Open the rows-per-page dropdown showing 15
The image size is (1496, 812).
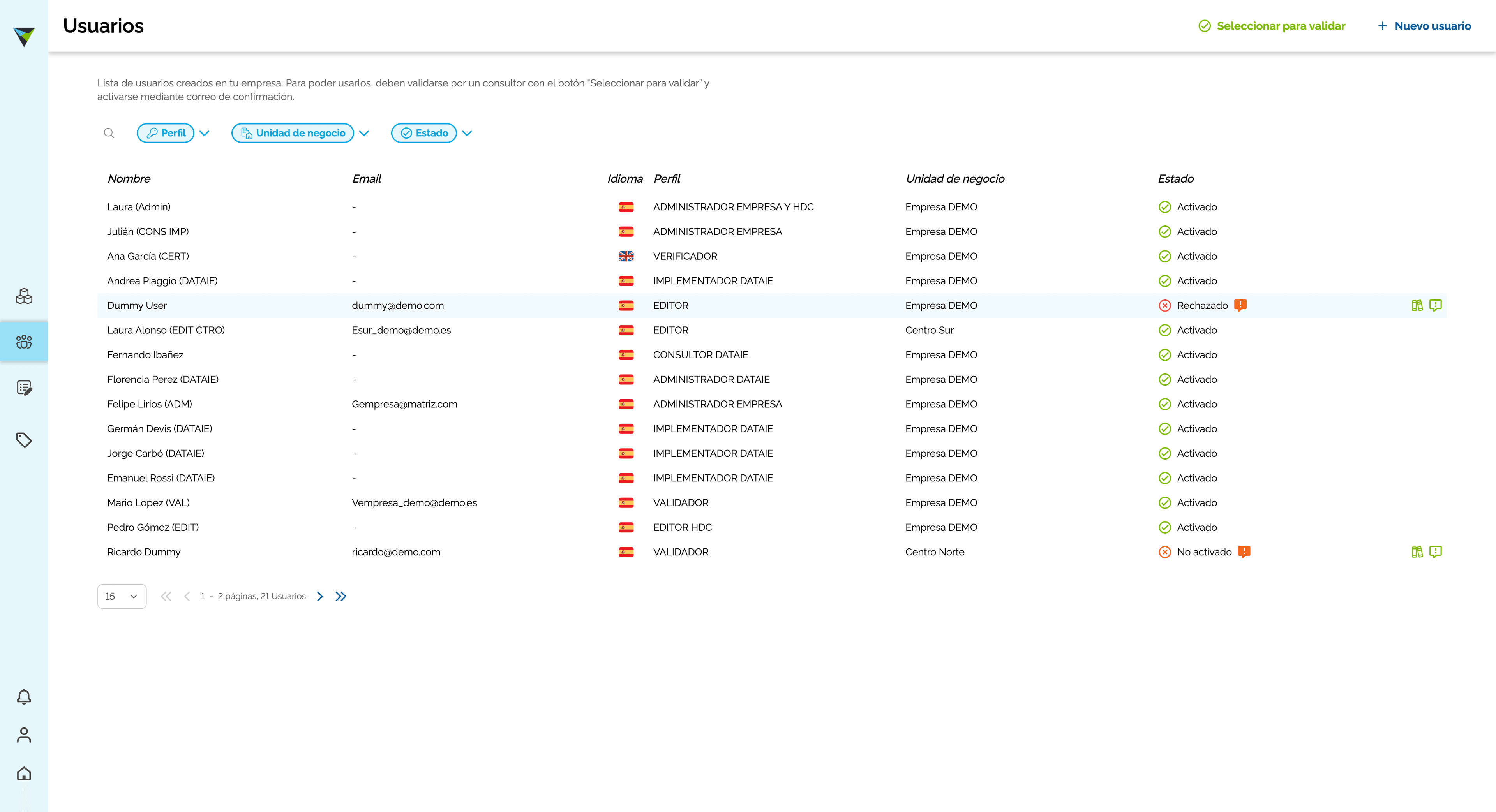tap(122, 596)
